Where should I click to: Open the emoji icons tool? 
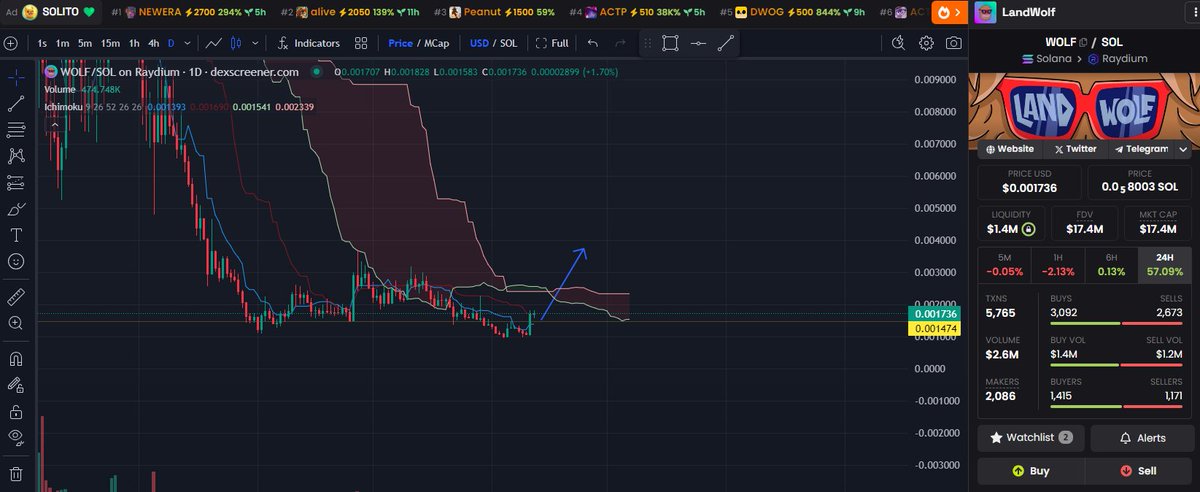click(x=15, y=261)
